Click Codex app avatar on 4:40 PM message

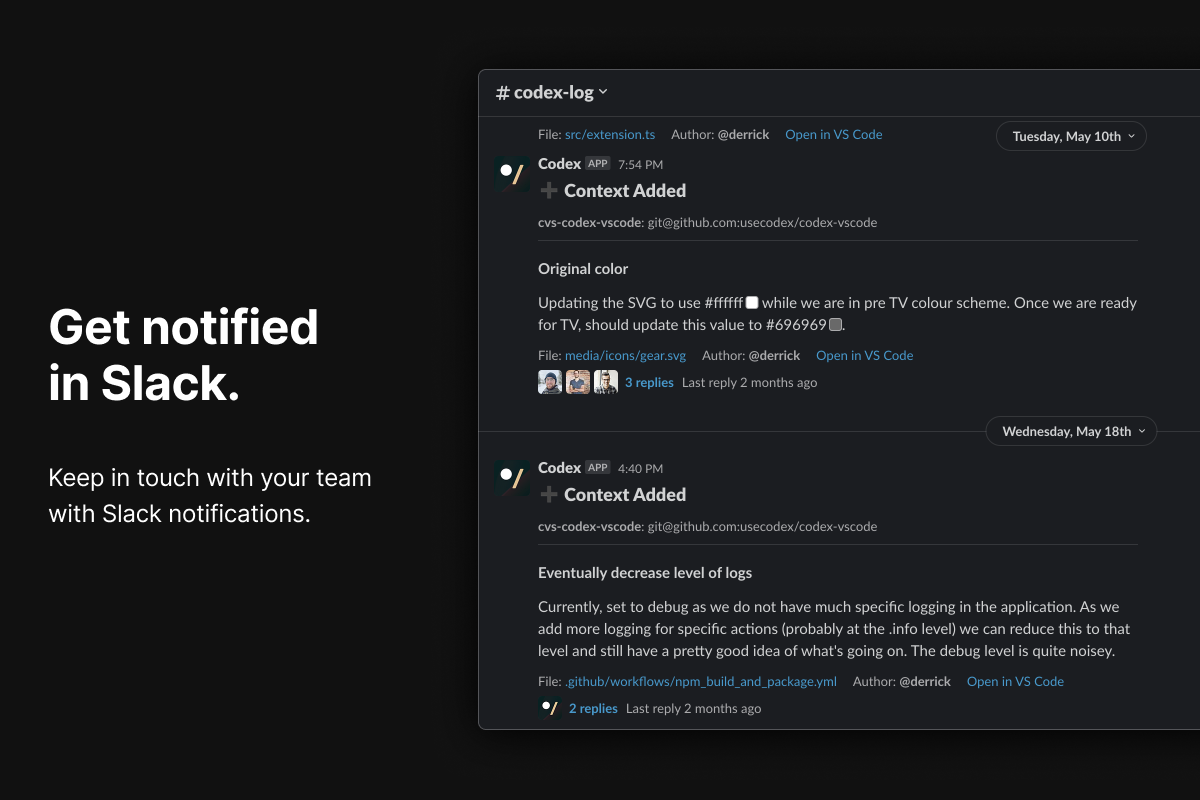(x=512, y=478)
